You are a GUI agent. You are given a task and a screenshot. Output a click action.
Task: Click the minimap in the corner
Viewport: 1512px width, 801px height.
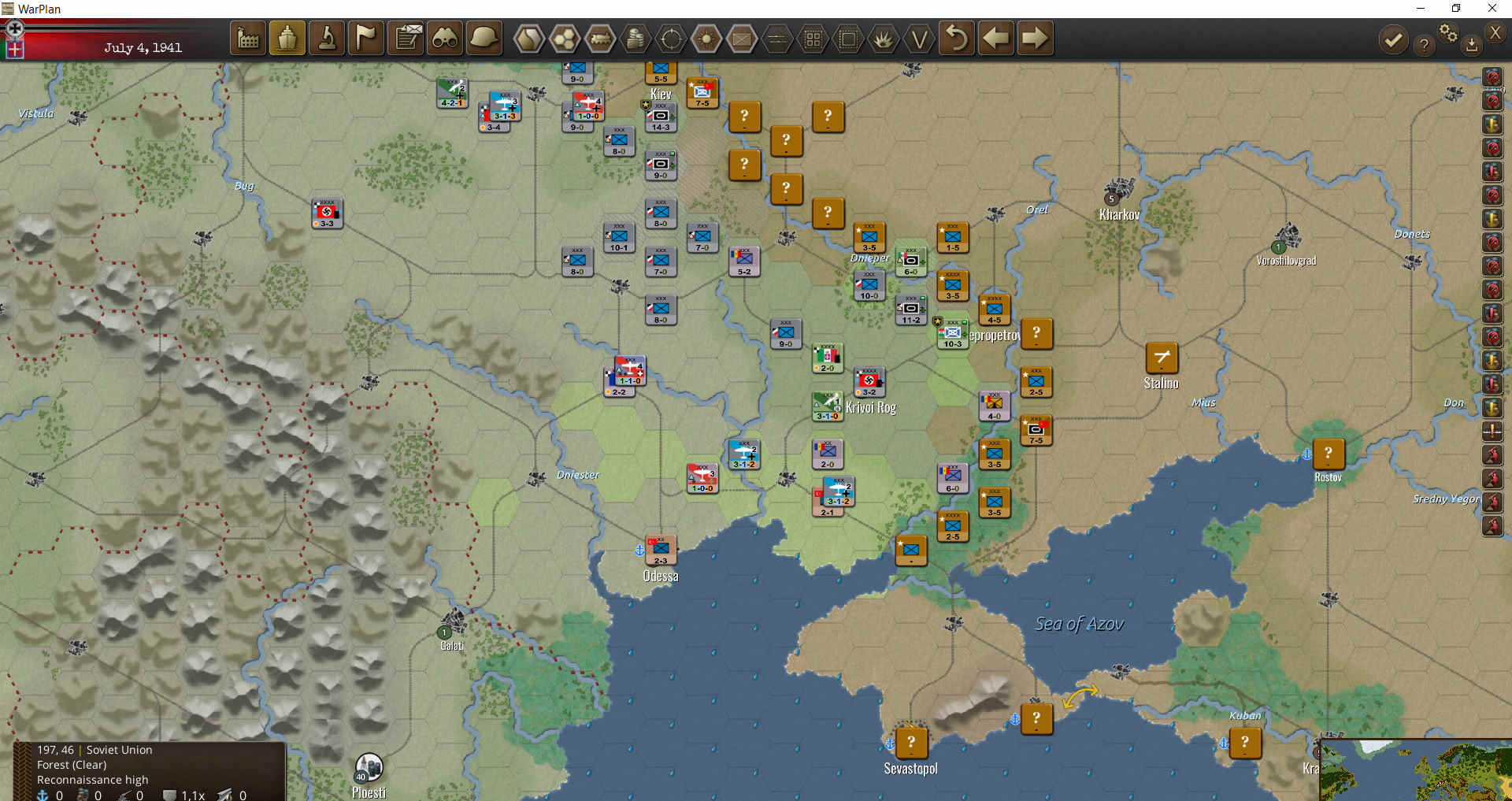coord(1416,770)
